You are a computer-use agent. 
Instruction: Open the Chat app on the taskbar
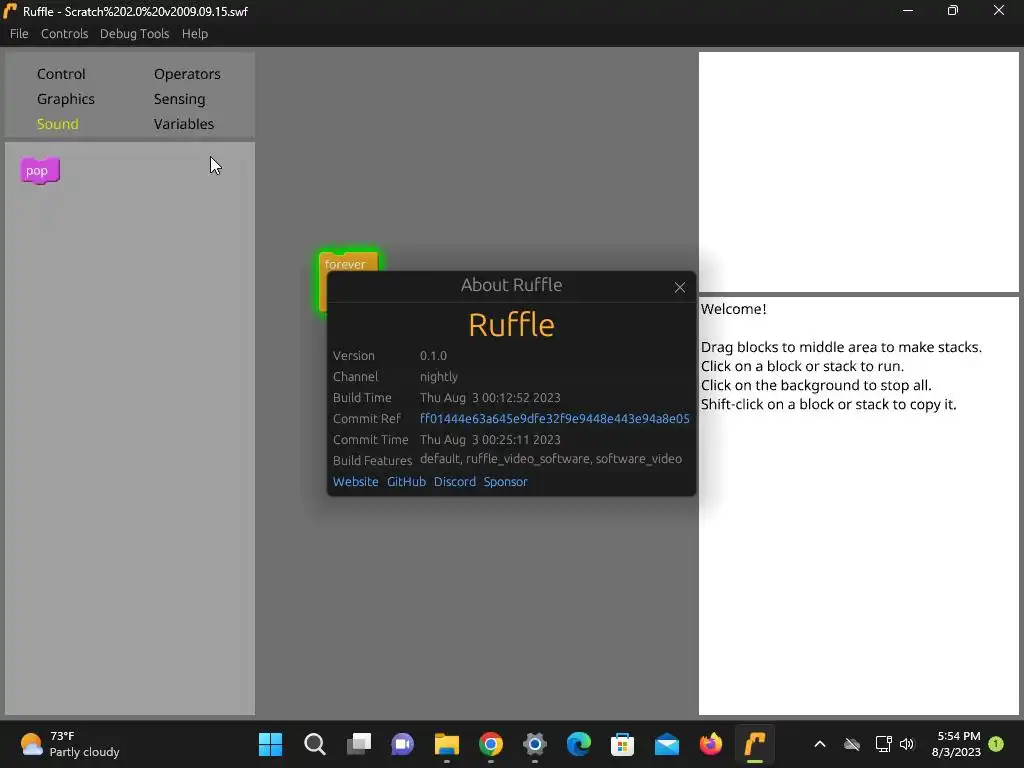point(402,744)
